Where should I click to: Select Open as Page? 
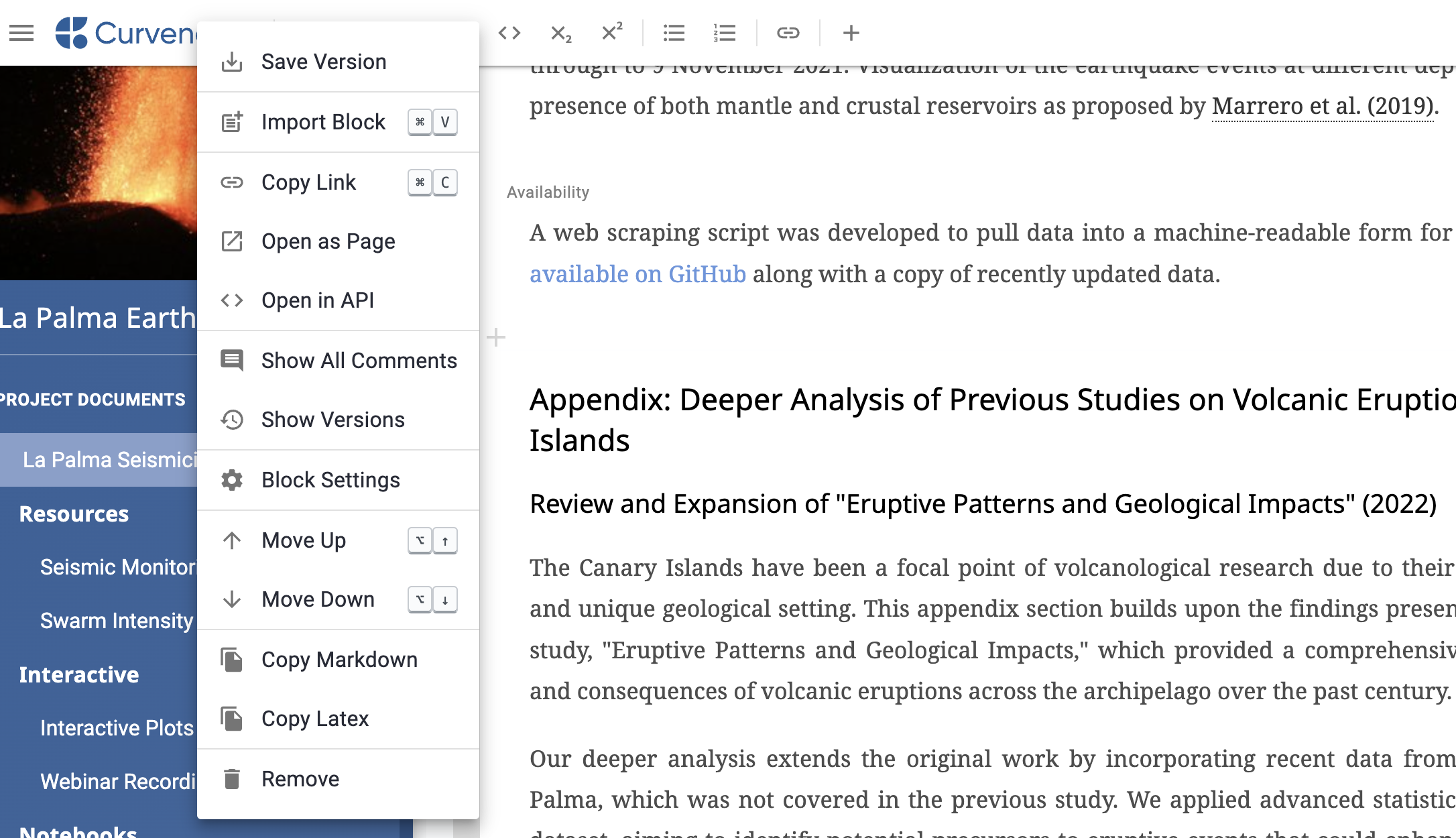[x=328, y=241]
